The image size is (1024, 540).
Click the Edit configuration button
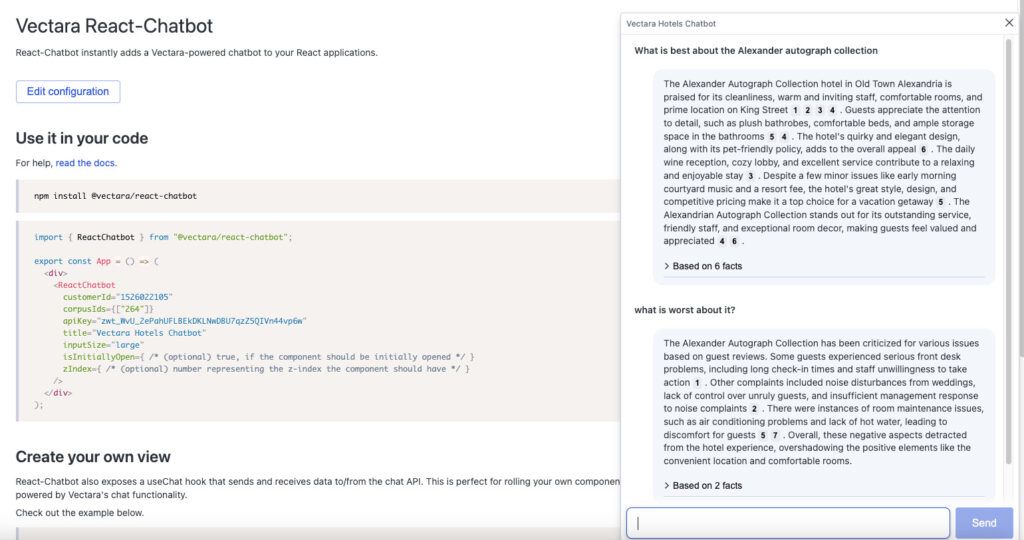(68, 91)
